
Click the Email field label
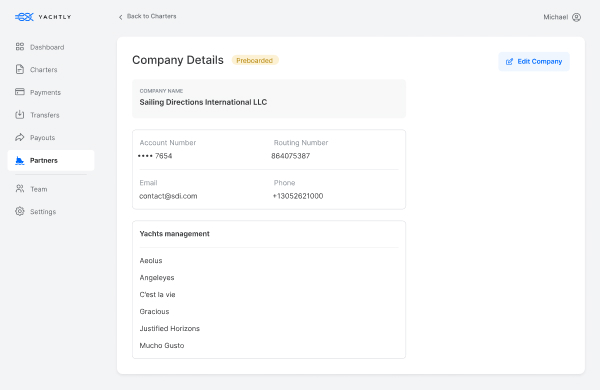pyautogui.click(x=148, y=183)
